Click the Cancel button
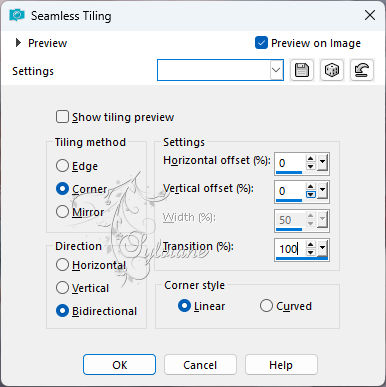 [x=200, y=365]
